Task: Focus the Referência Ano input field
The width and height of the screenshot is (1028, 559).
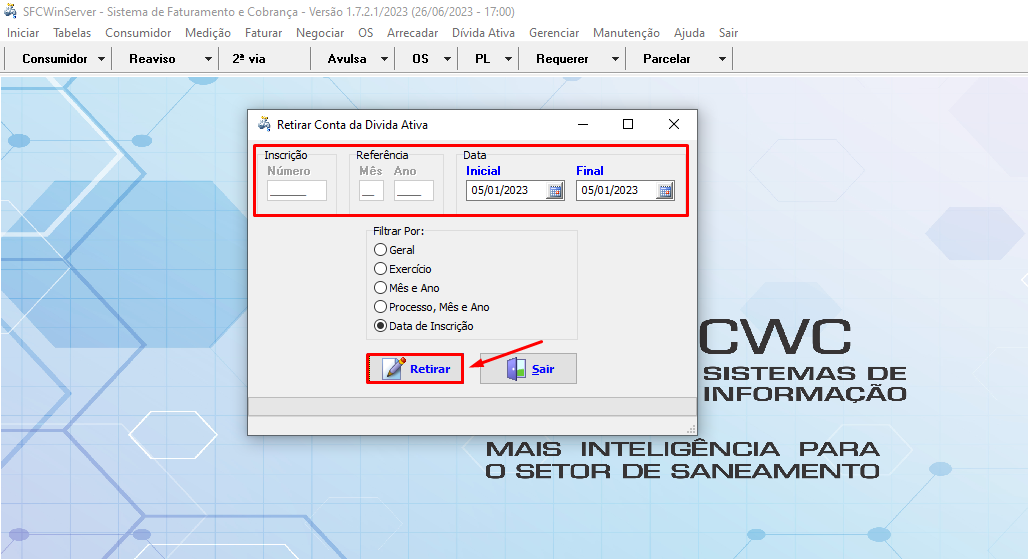Action: pos(414,191)
